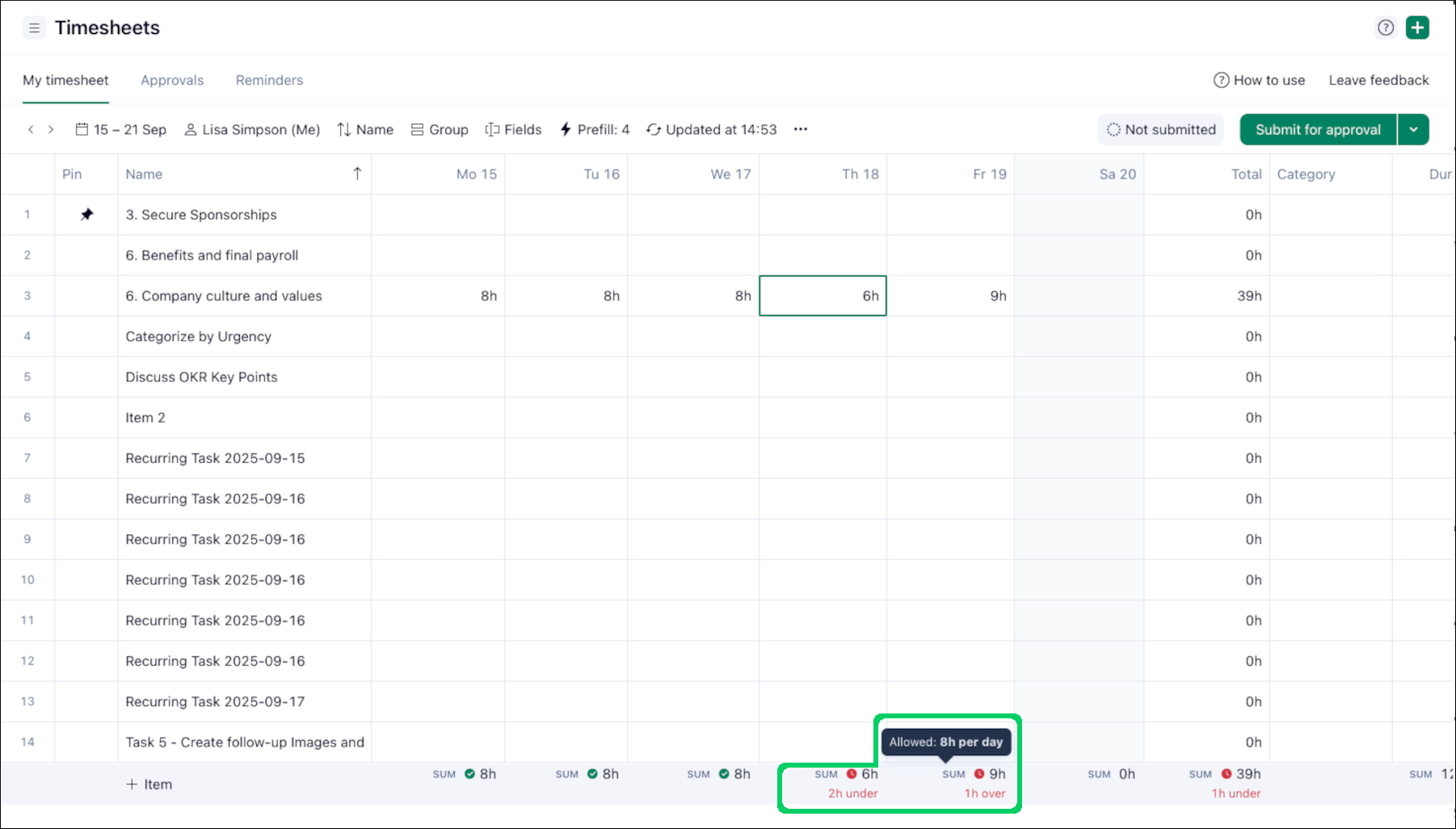Click the green plus add button

[x=1417, y=28]
